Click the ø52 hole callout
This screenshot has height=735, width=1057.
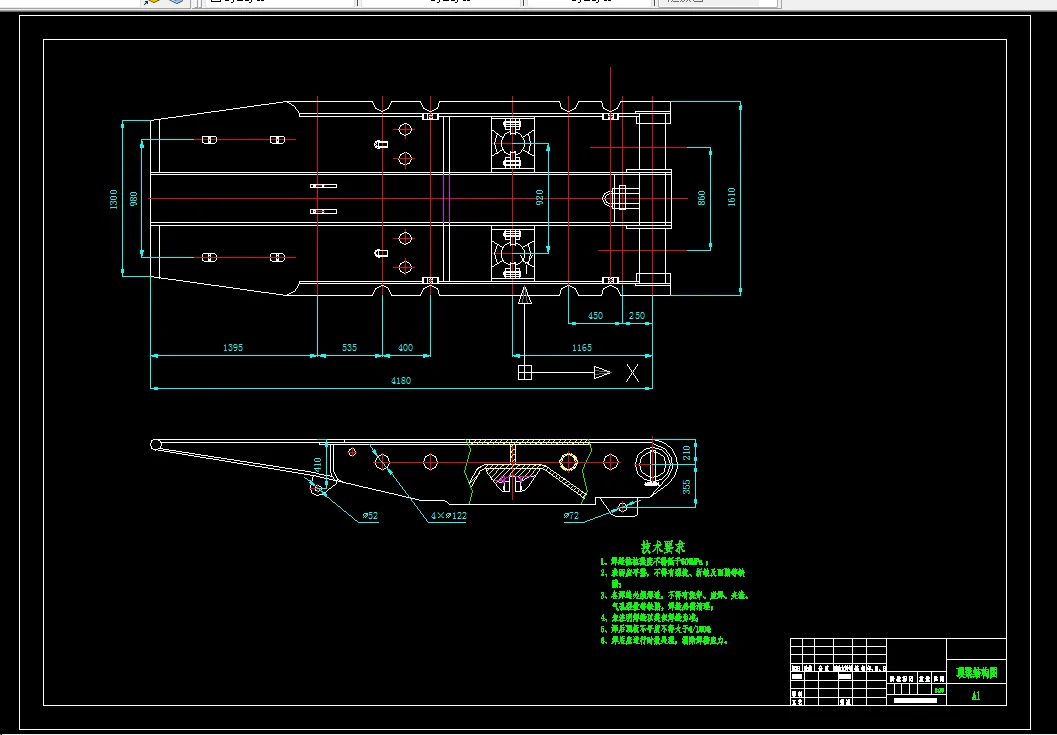coord(370,516)
